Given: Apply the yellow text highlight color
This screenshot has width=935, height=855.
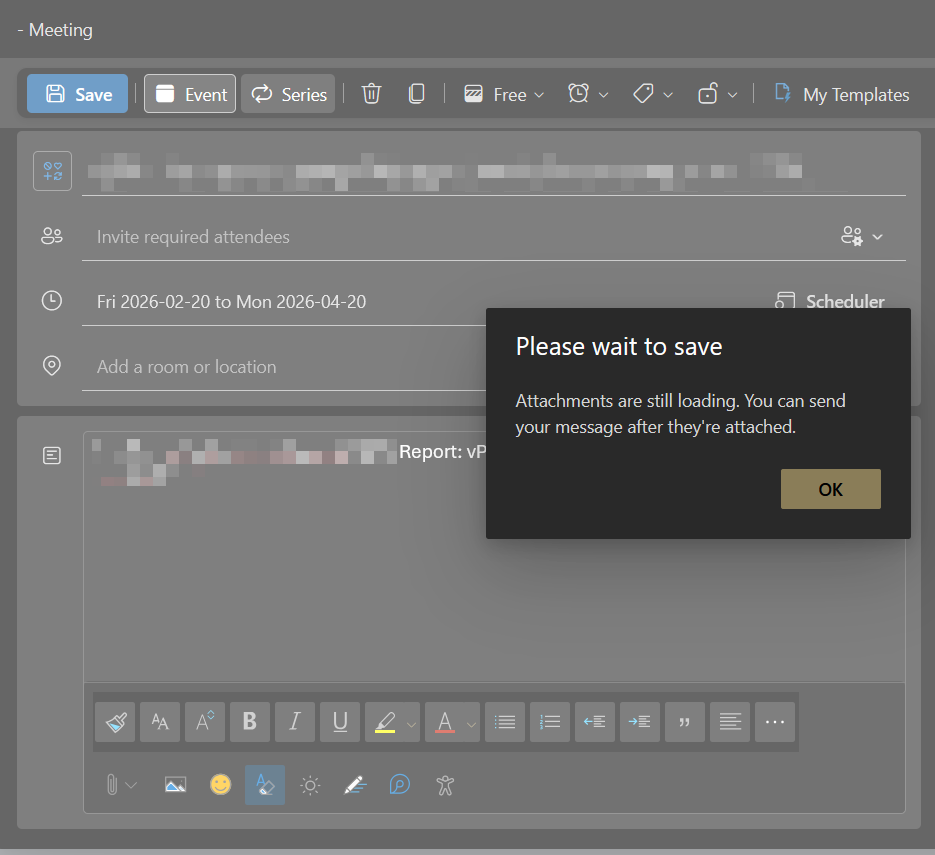Looking at the screenshot, I should [x=384, y=721].
